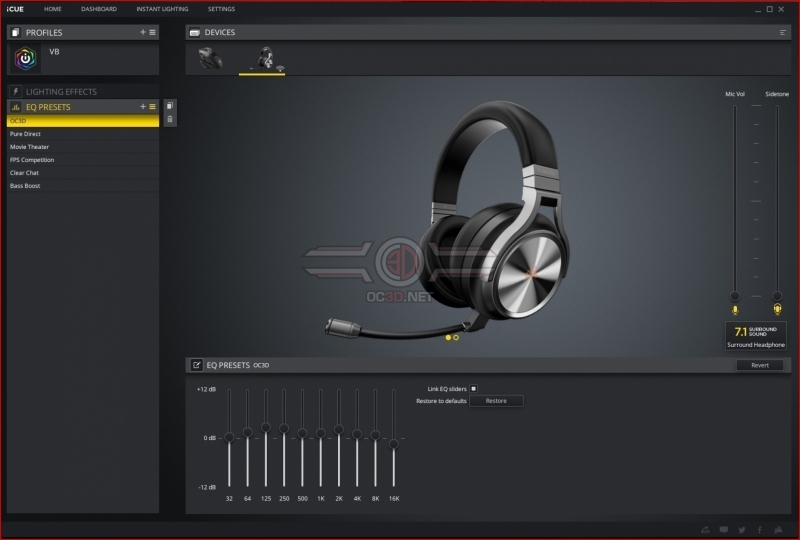Click the VB profile name
Screen dimensions: 800x540
coord(54,52)
